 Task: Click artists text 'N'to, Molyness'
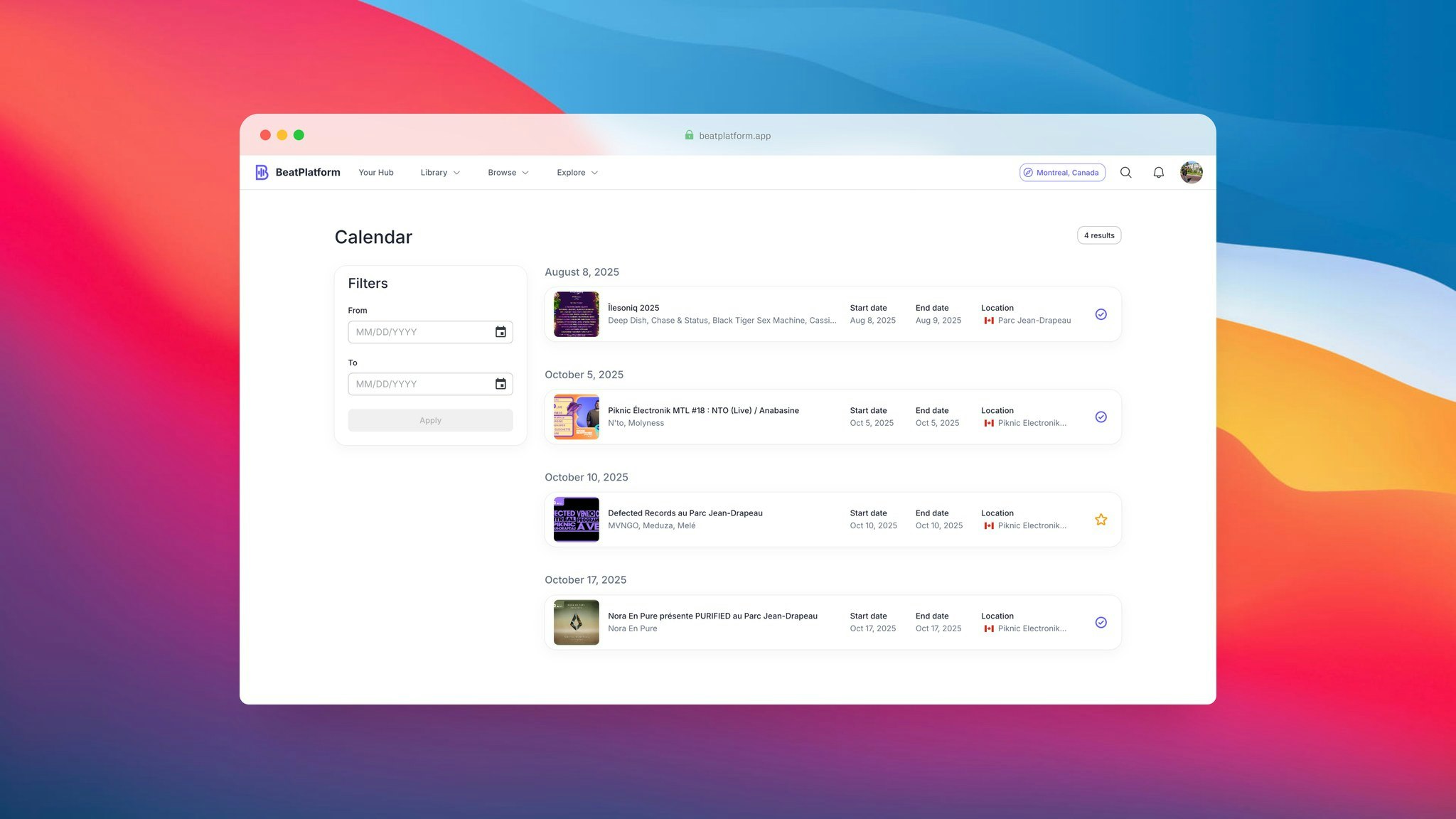(x=636, y=423)
